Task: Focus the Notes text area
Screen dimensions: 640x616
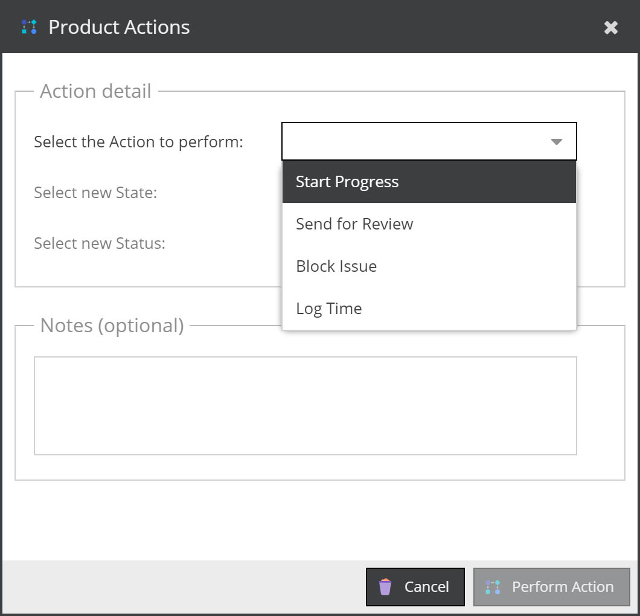Action: 305,405
